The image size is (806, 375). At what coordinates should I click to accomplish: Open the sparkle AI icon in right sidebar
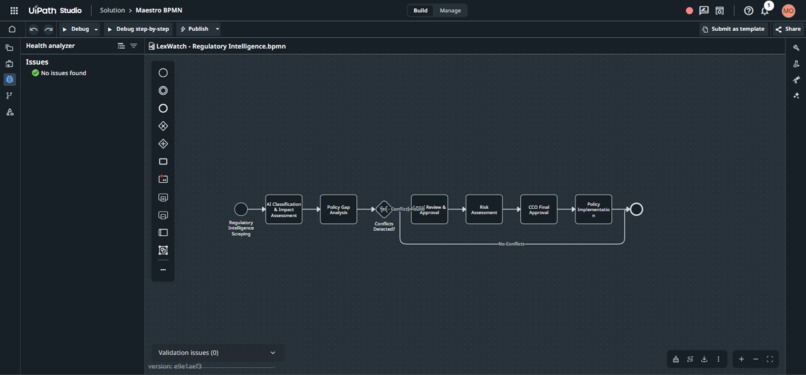796,96
